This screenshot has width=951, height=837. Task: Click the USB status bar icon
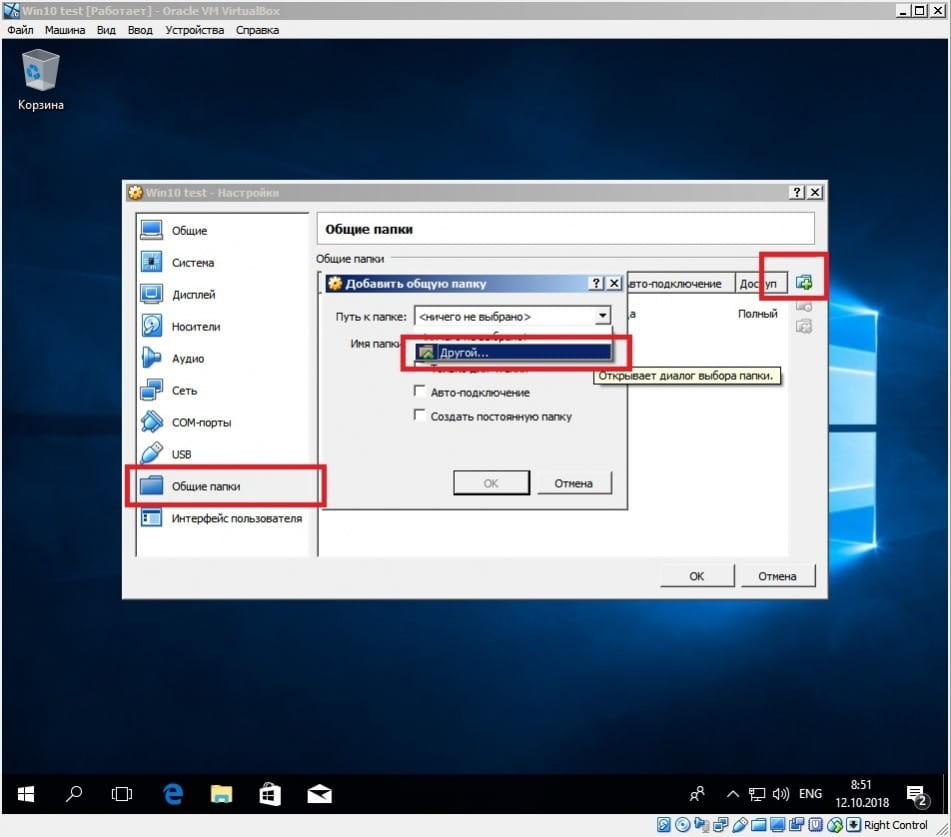740,825
